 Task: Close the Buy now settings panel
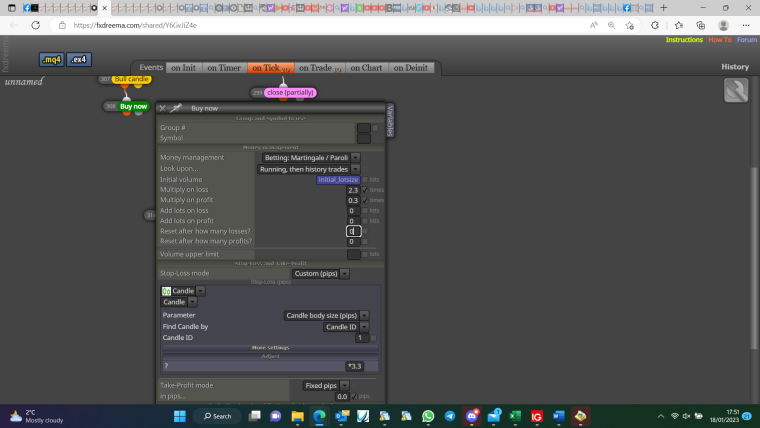[162, 108]
